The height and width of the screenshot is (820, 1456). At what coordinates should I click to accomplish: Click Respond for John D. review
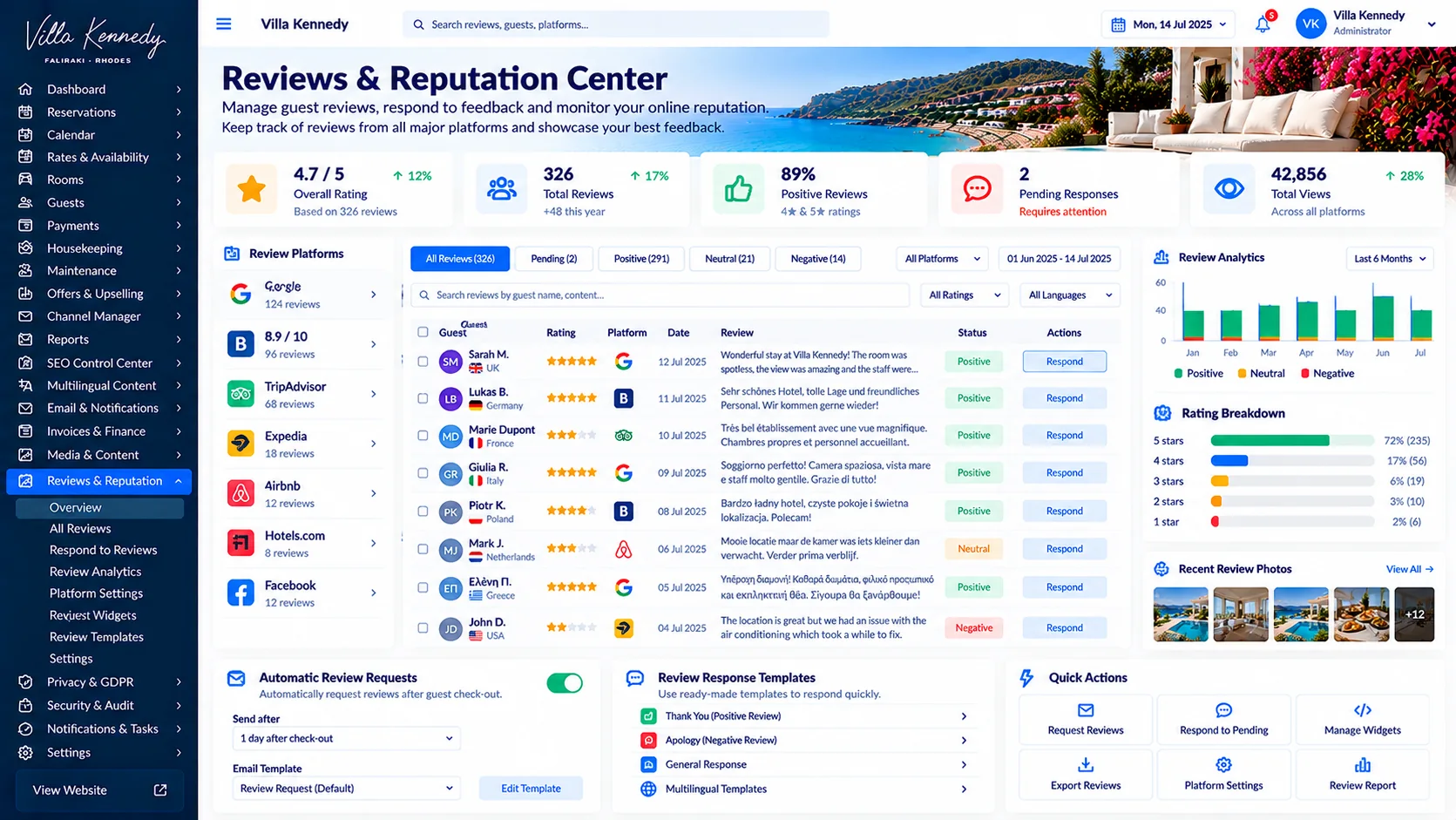point(1064,627)
